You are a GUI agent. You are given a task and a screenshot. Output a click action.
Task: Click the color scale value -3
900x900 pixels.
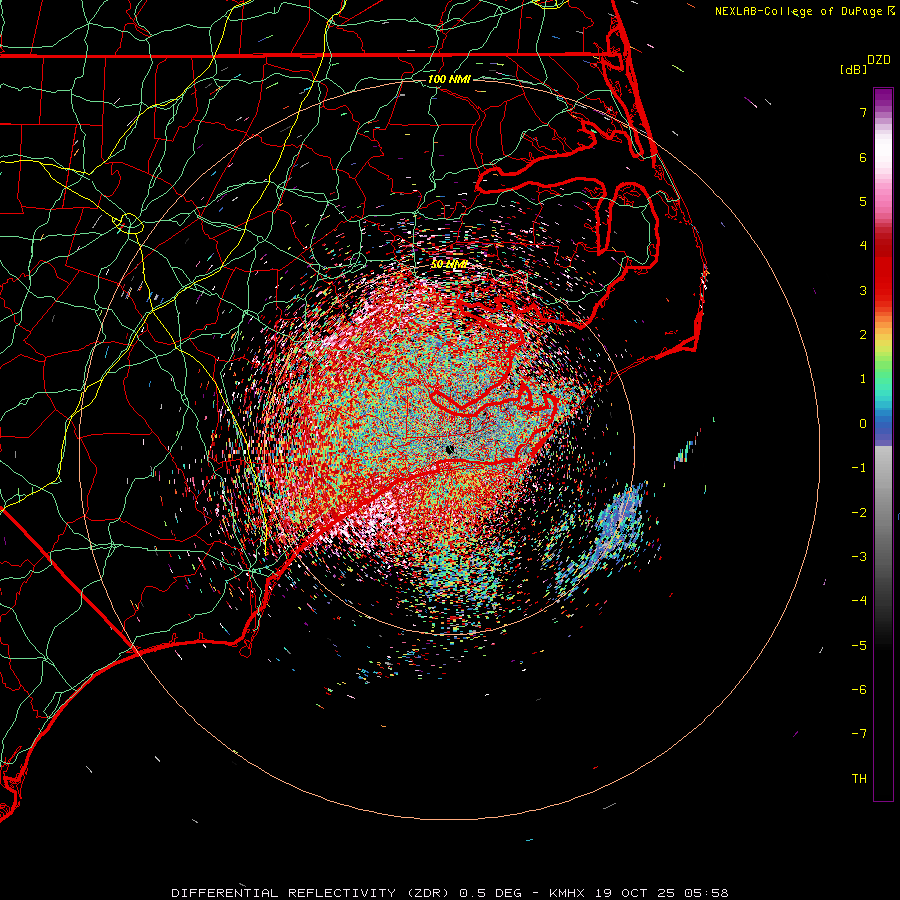[x=859, y=557]
